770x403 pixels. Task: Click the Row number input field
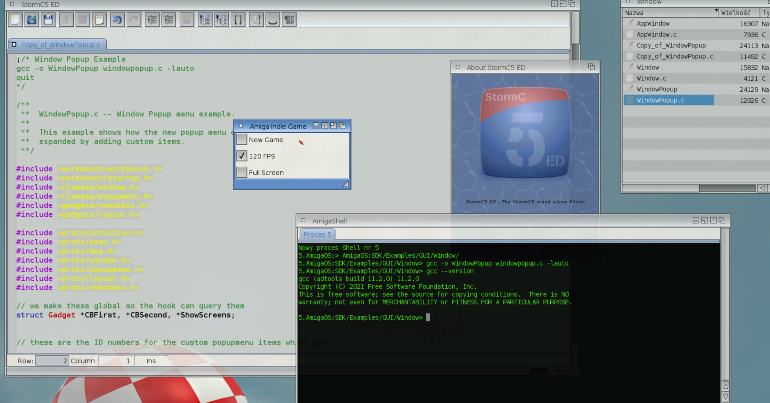pyautogui.click(x=52, y=360)
